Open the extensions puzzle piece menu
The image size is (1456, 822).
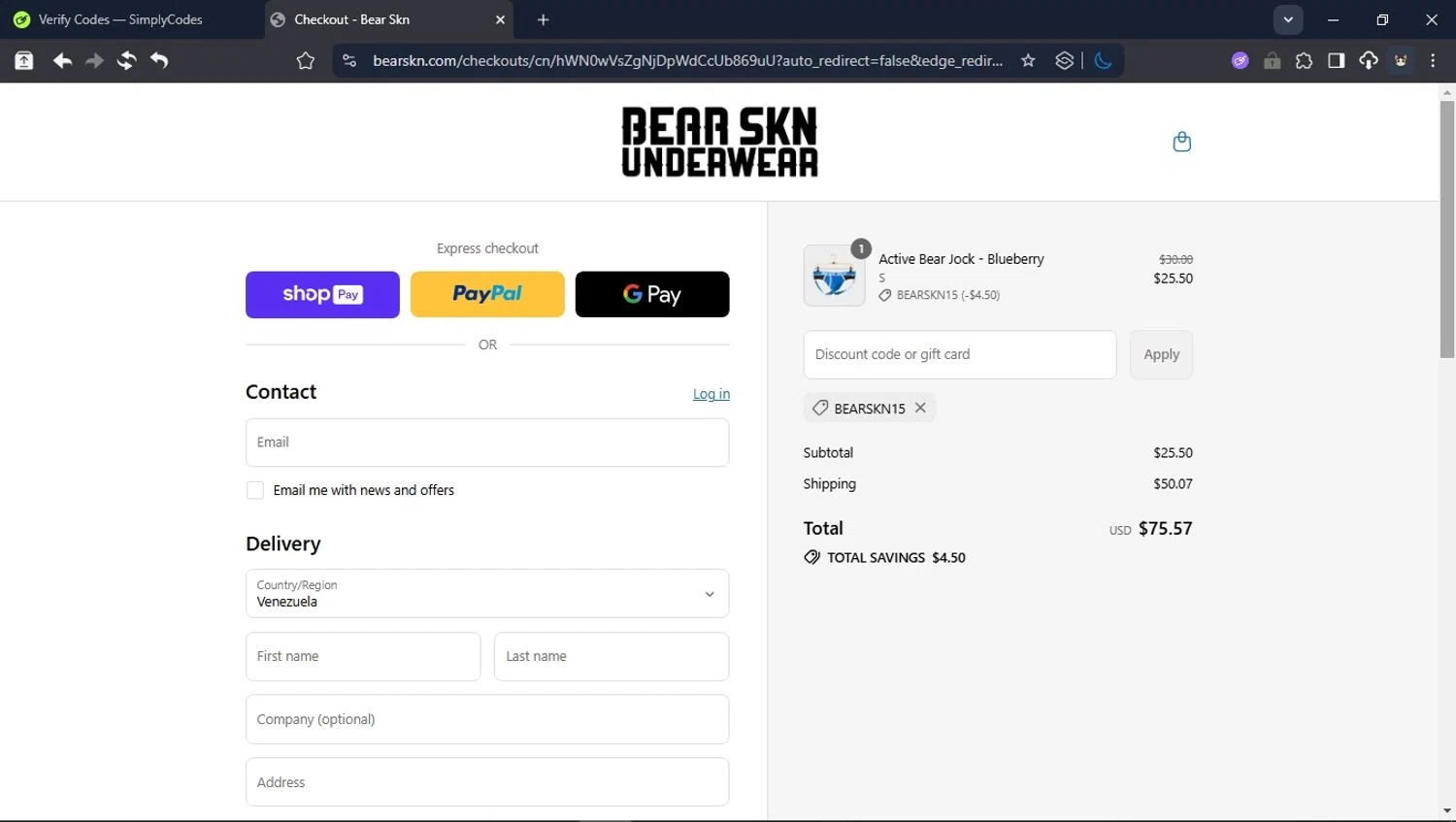[x=1304, y=60]
